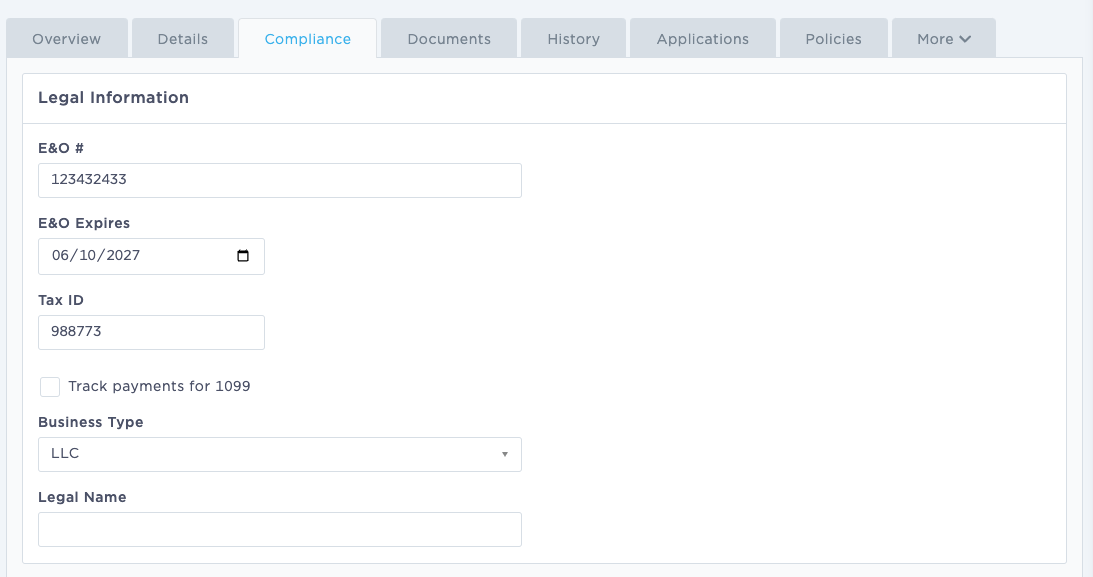Viewport: 1093px width, 577px height.
Task: Go to the Applications tab
Action: (x=702, y=38)
